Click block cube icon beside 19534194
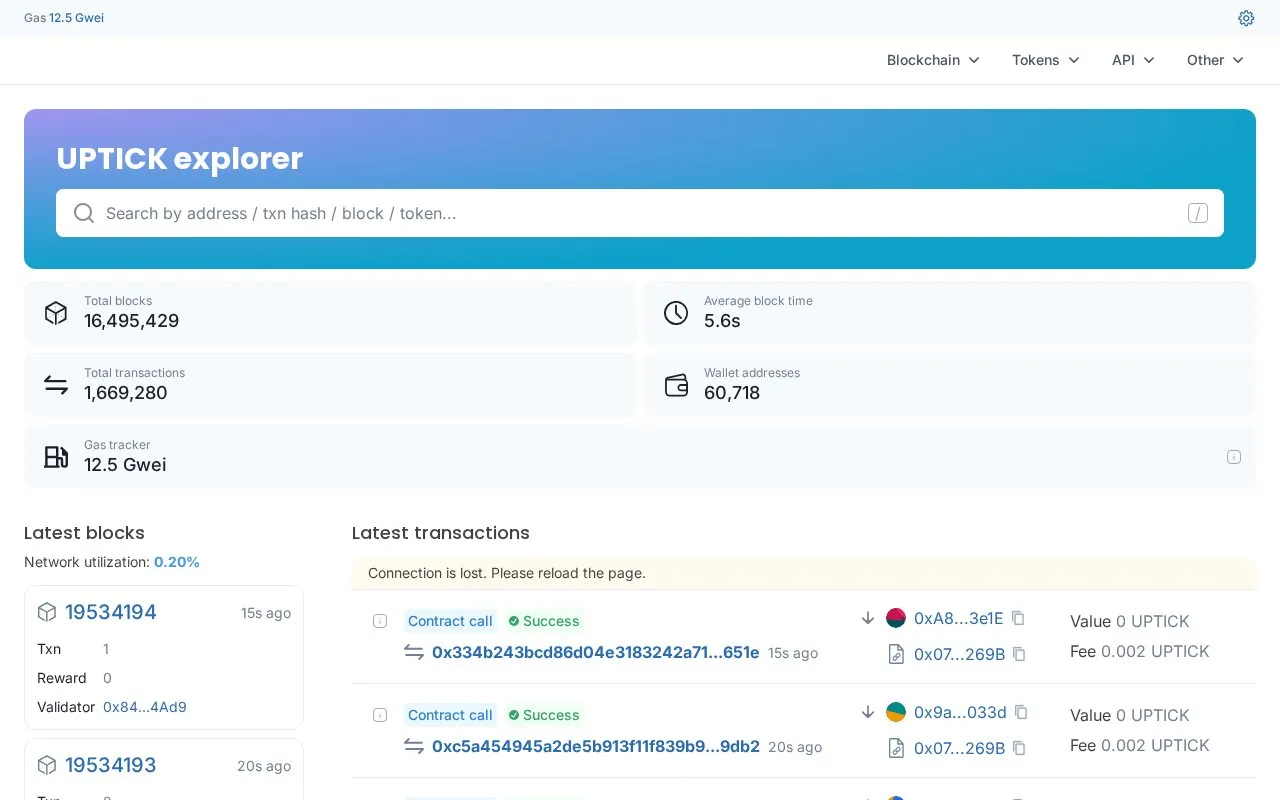 pyautogui.click(x=47, y=612)
